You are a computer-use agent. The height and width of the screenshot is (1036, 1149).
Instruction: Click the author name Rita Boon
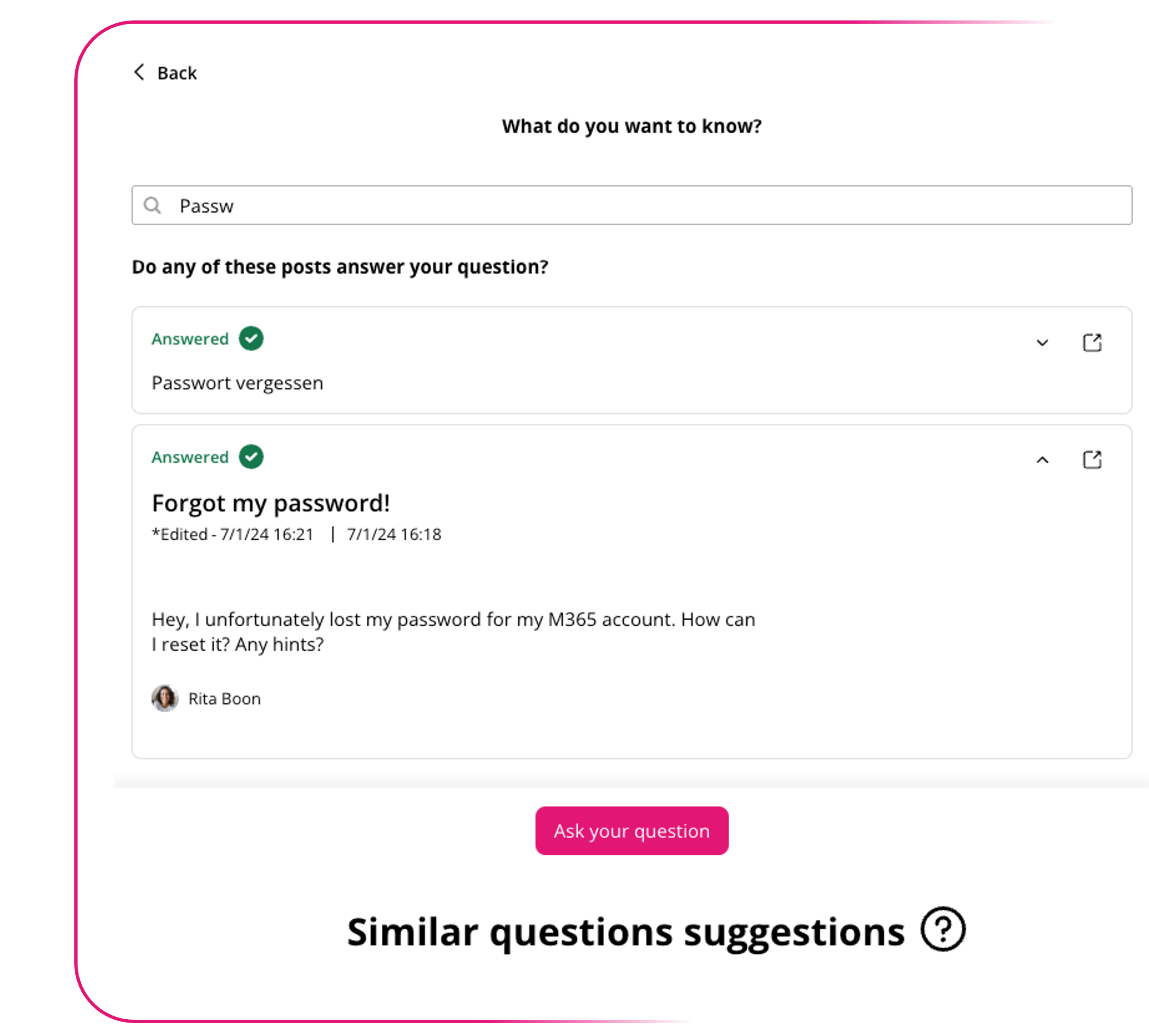225,699
